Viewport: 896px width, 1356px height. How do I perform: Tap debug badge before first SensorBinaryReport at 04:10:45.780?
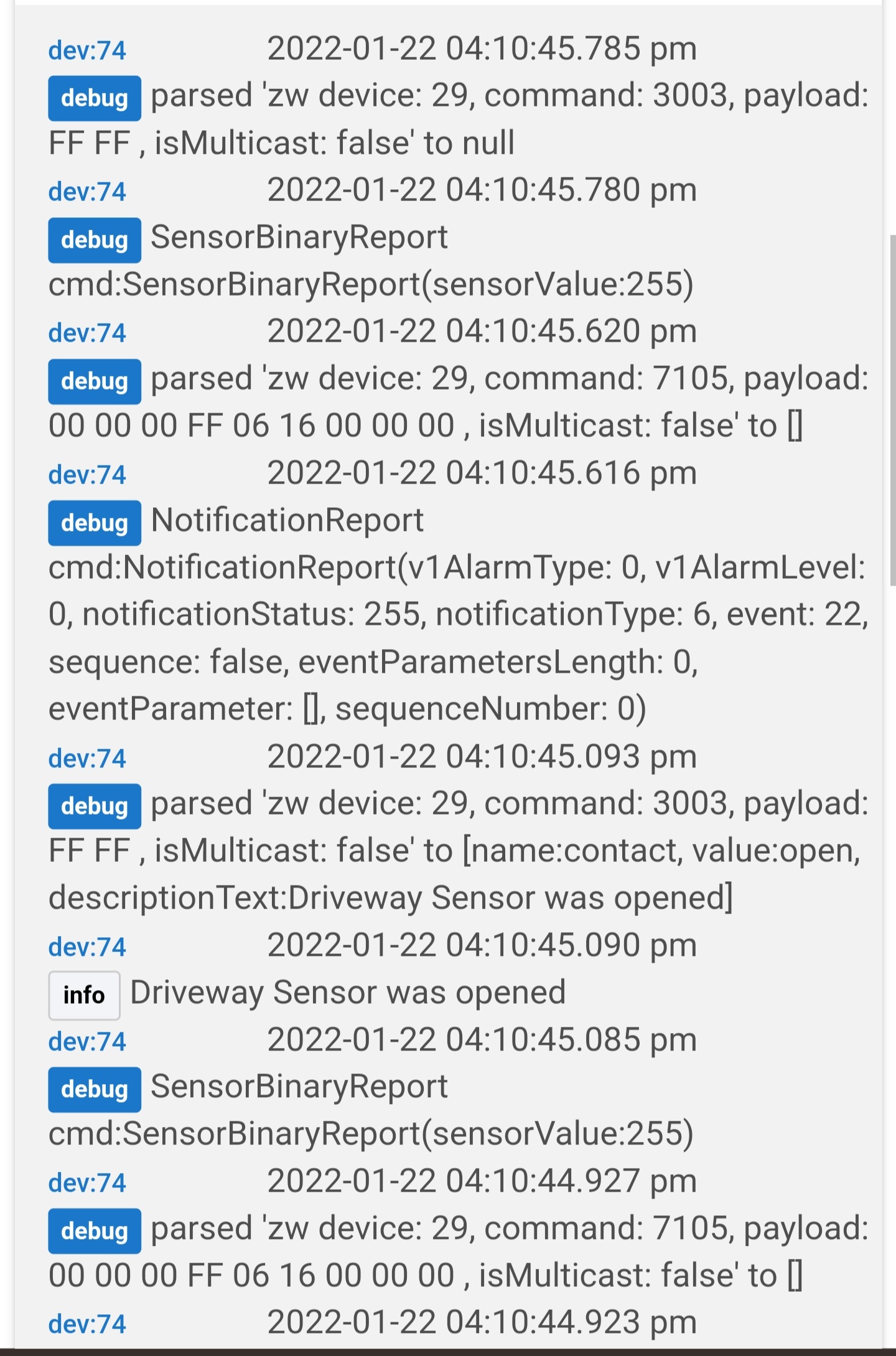tap(95, 240)
